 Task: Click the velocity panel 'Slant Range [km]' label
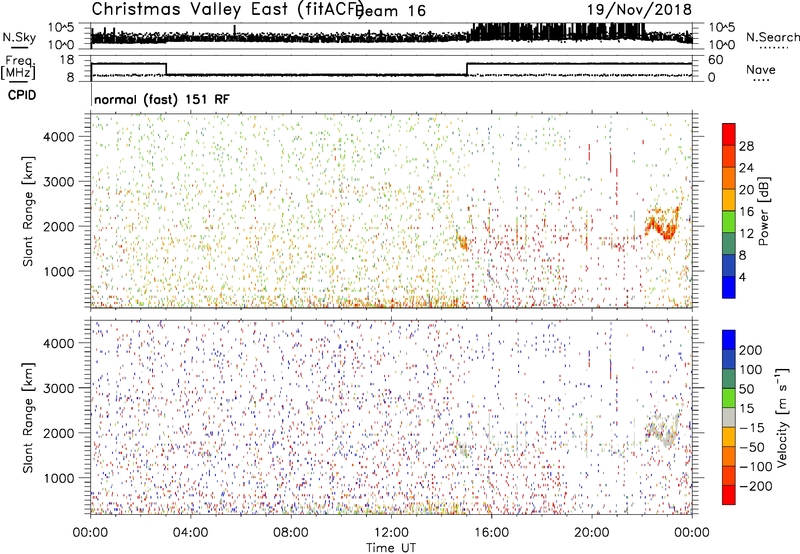28,418
